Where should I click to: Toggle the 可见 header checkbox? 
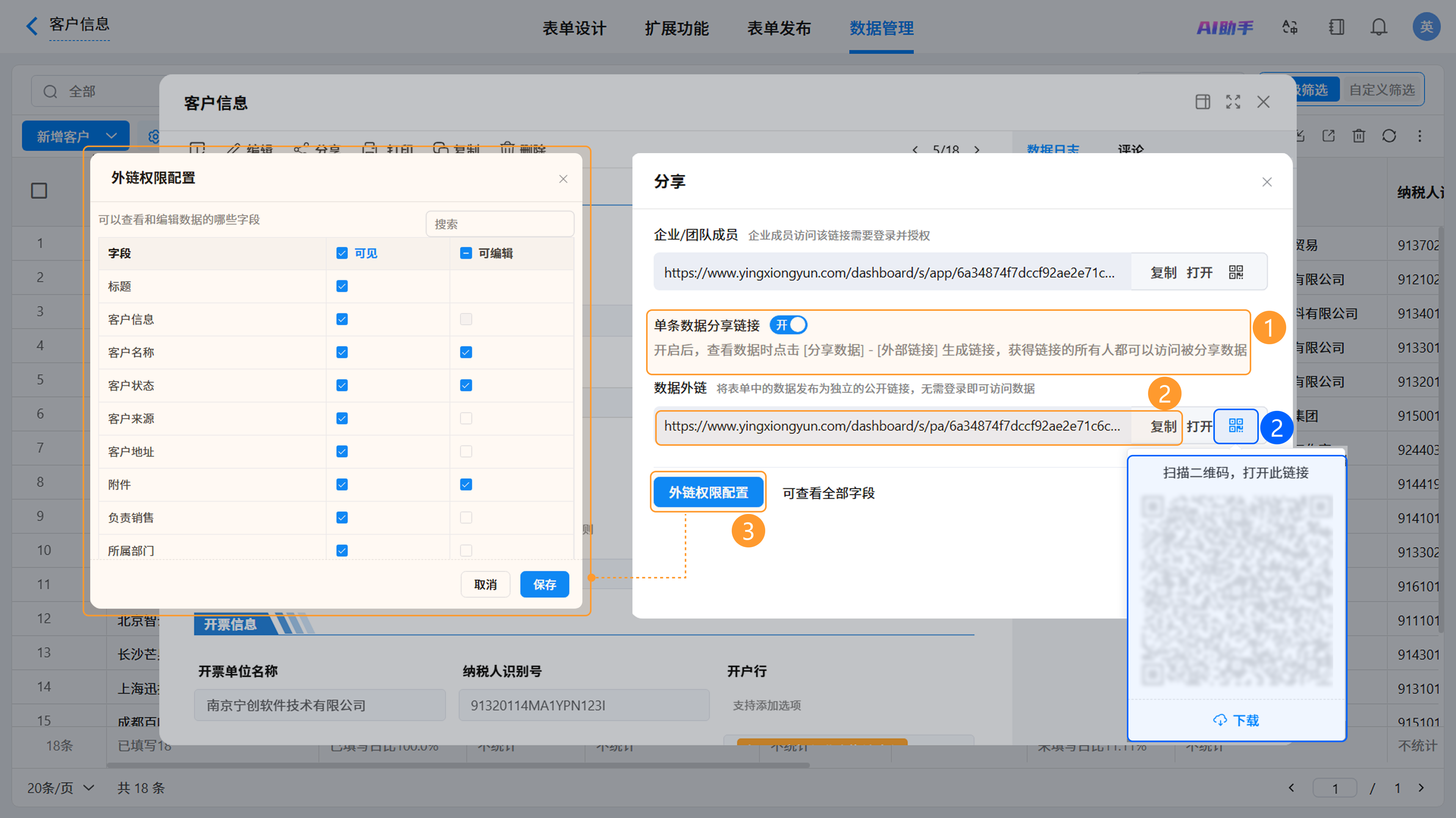click(342, 253)
